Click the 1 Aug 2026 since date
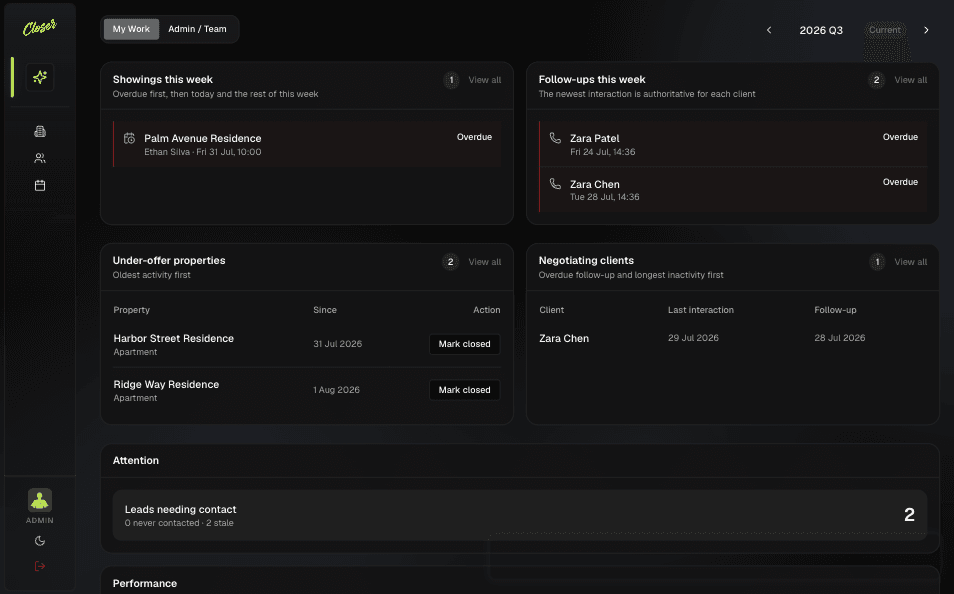 coord(336,390)
